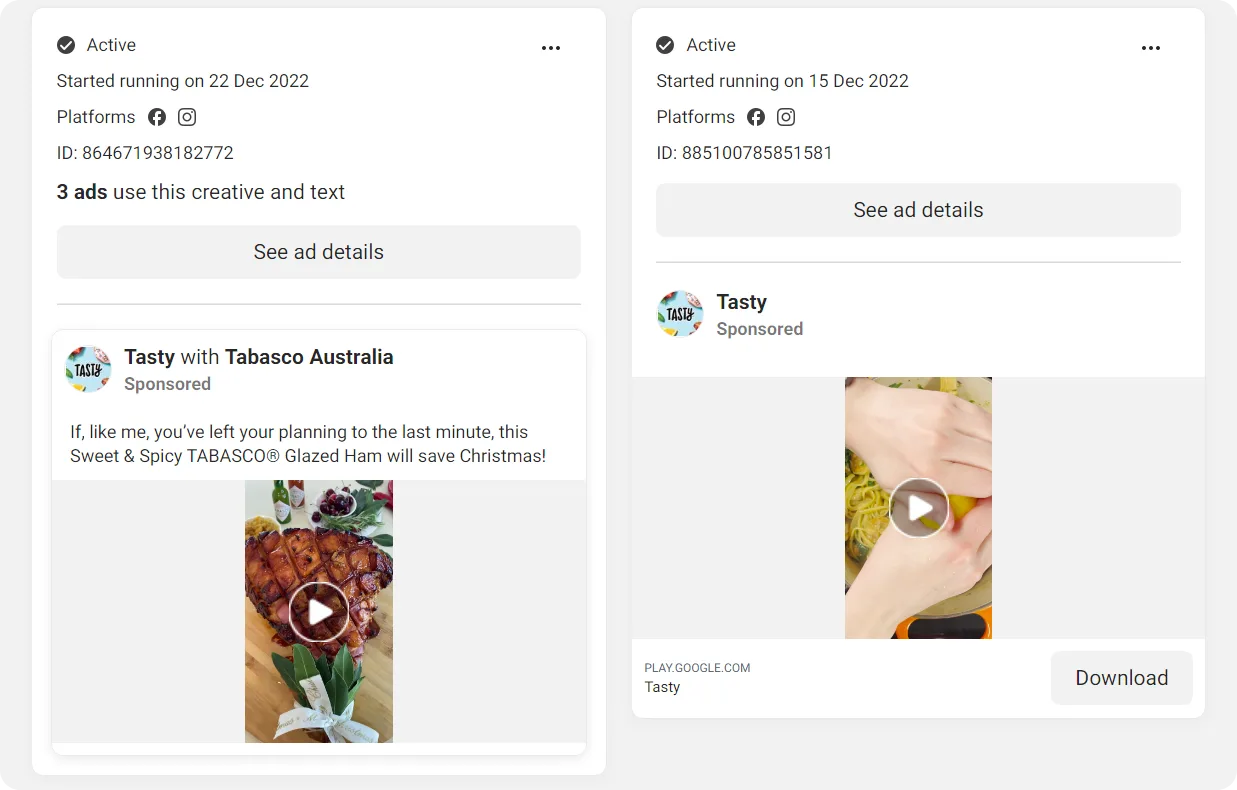Screen dimensions: 1237x790
Task: Click 'Started running on 22 Dec 2022'
Action: point(183,81)
